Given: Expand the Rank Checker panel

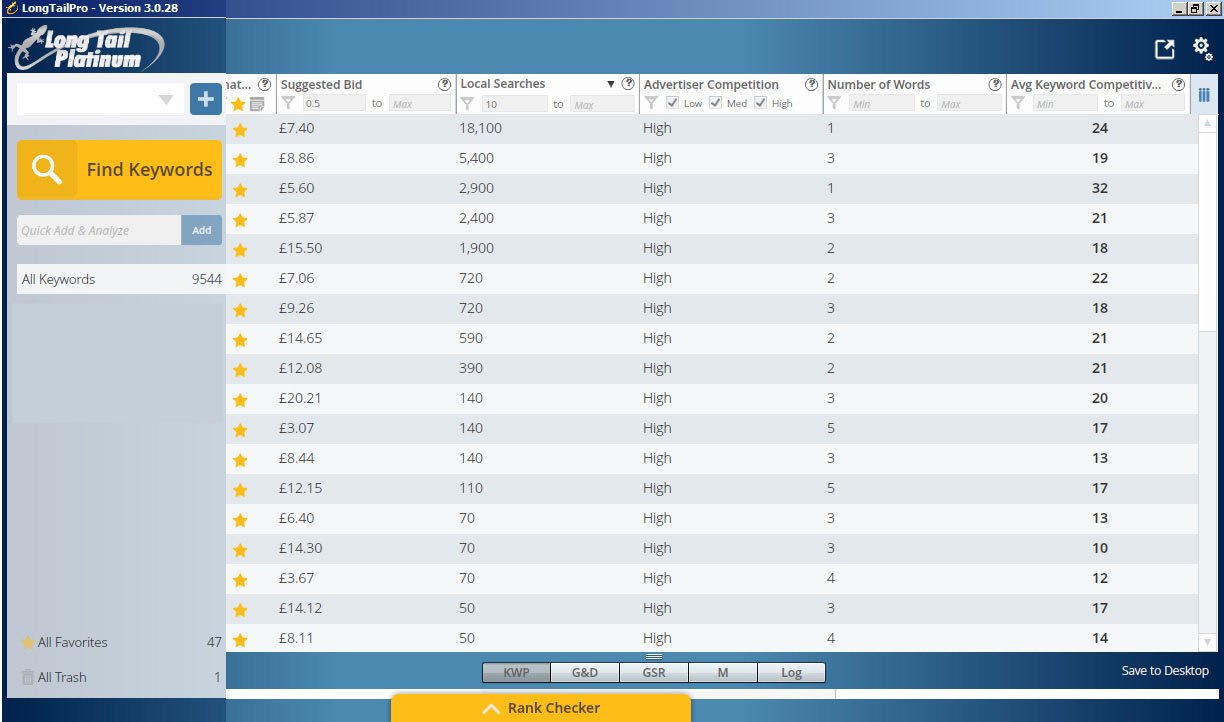Looking at the screenshot, I should point(541,708).
